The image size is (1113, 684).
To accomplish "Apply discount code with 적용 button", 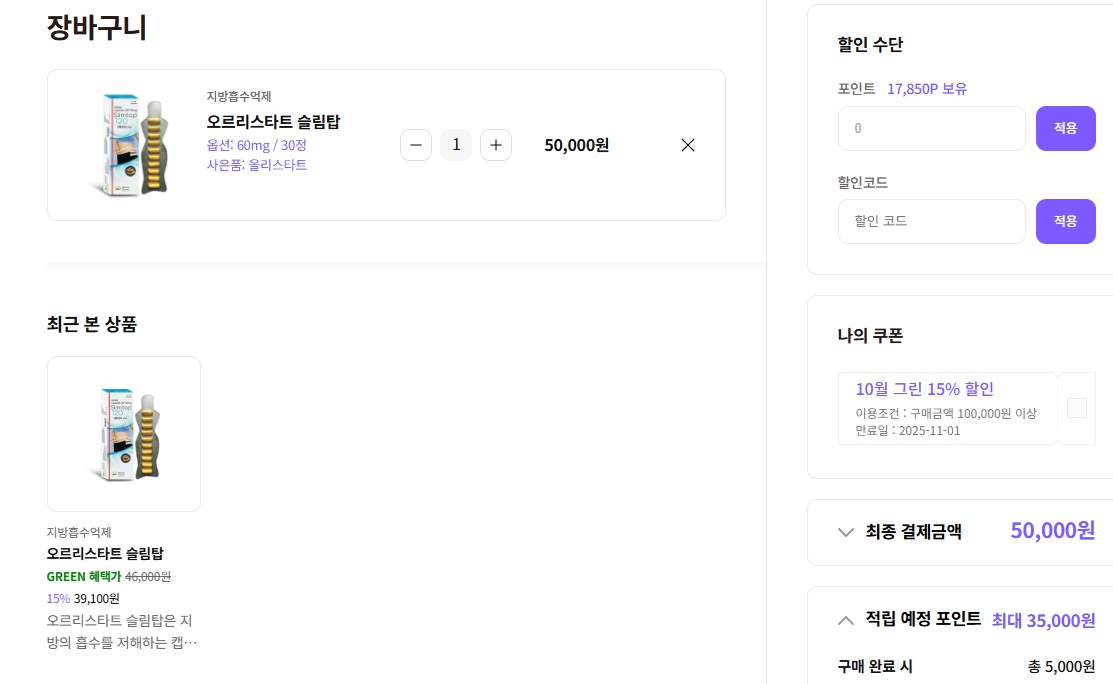I will click(1065, 221).
